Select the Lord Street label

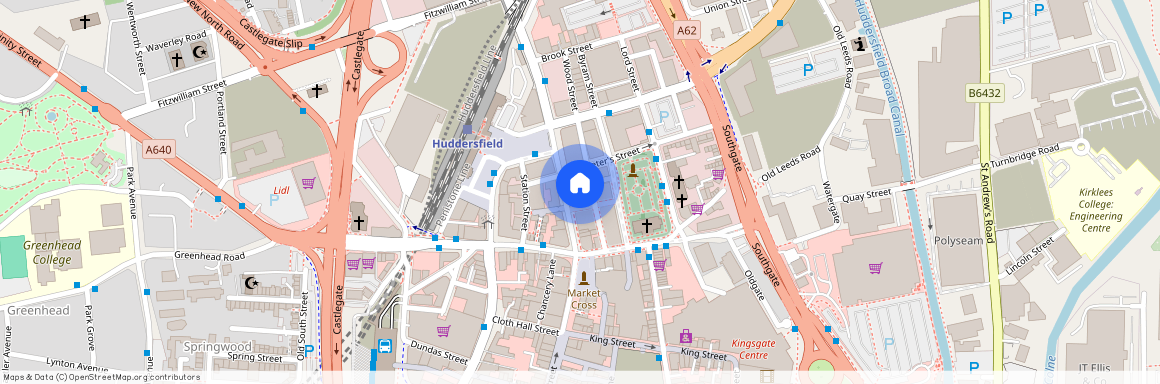pyautogui.click(x=629, y=70)
